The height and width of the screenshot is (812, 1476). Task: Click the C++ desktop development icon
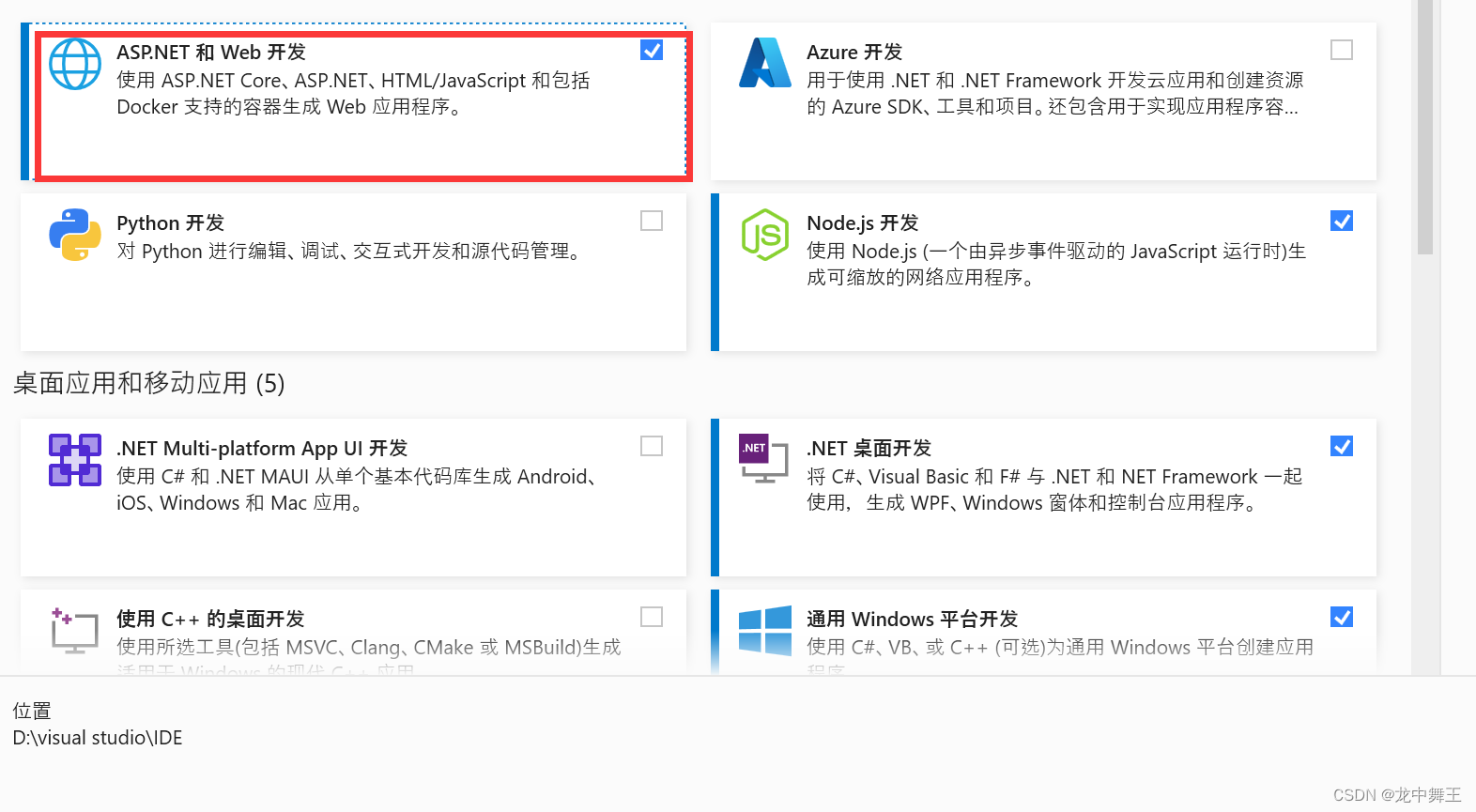point(75,630)
